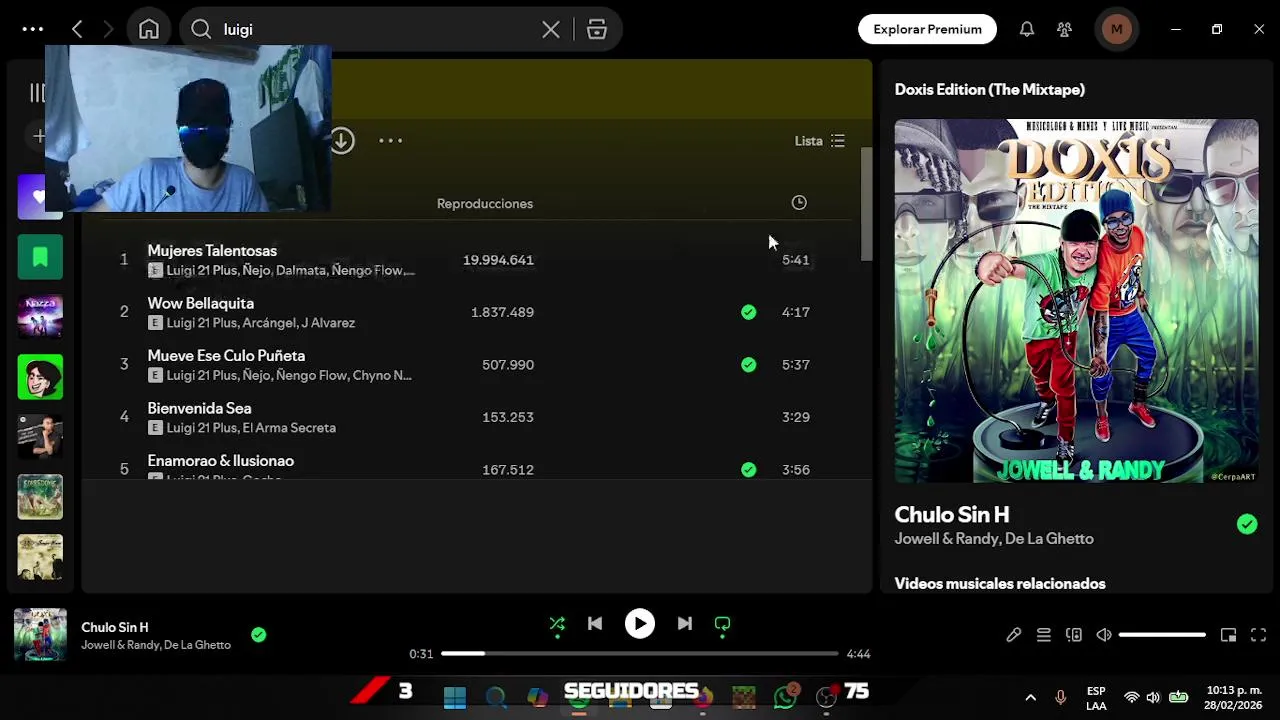Open the profile avatar 'M' menu
This screenshot has height=720, width=1280.
click(1116, 29)
